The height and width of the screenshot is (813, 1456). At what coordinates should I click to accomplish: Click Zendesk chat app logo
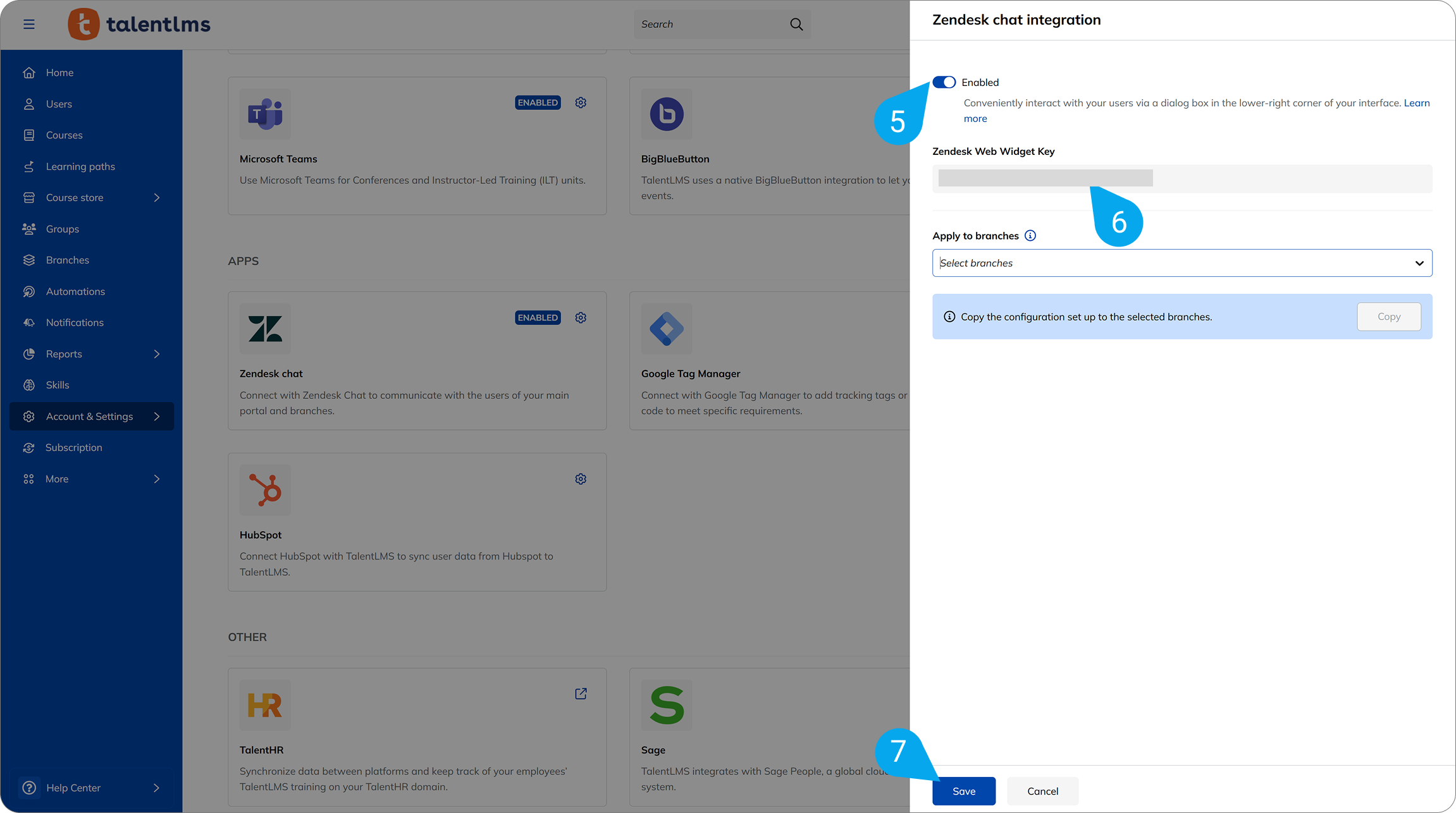click(265, 329)
